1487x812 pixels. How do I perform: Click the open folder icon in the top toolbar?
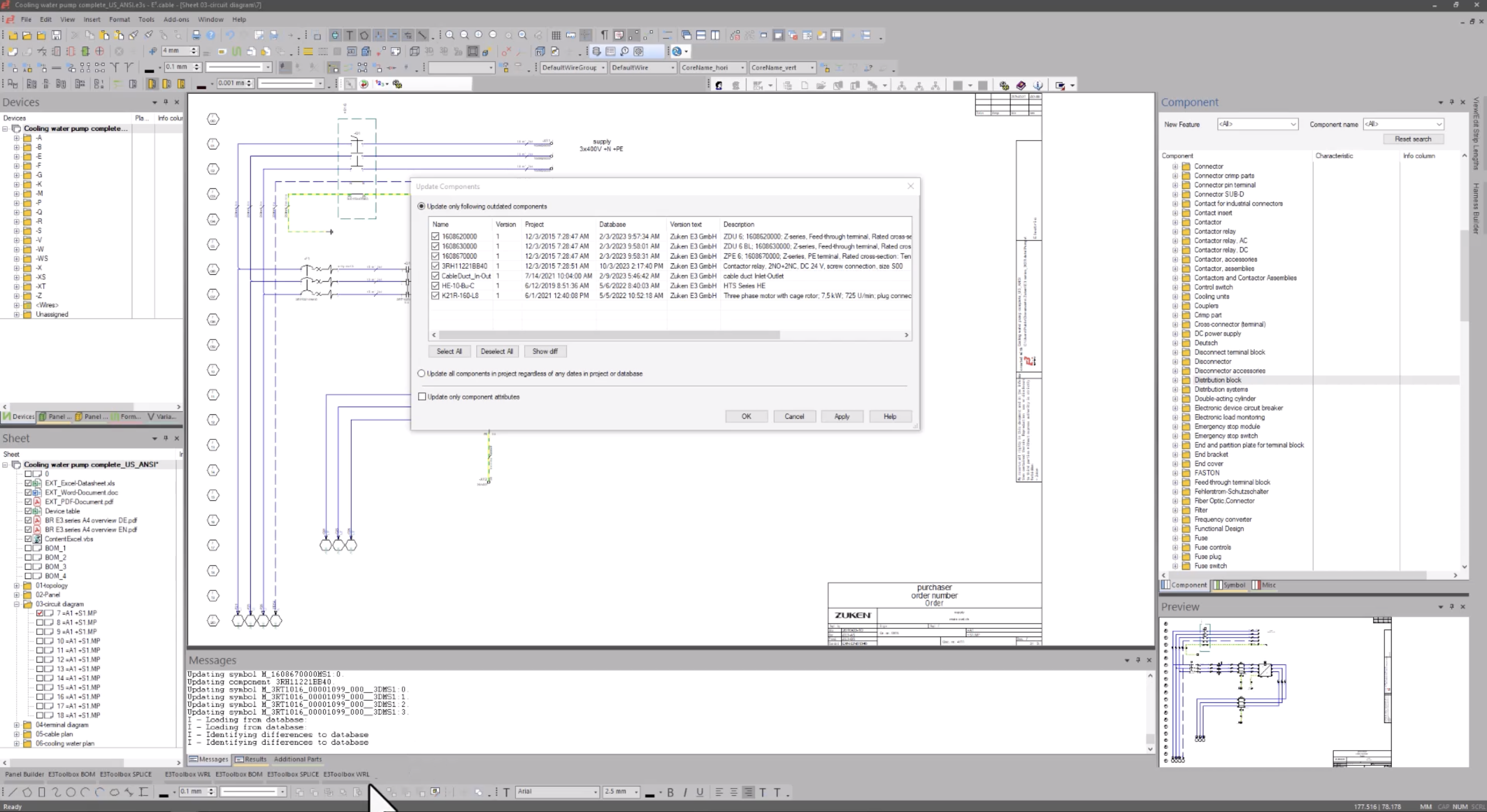(27, 35)
